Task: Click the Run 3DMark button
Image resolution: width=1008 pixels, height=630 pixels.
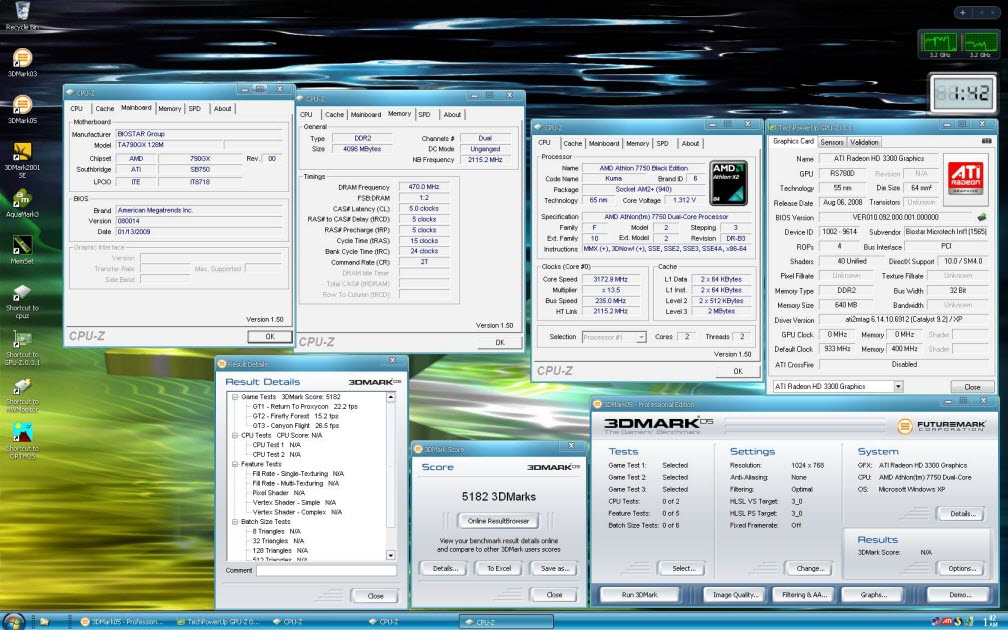Action: pos(640,595)
